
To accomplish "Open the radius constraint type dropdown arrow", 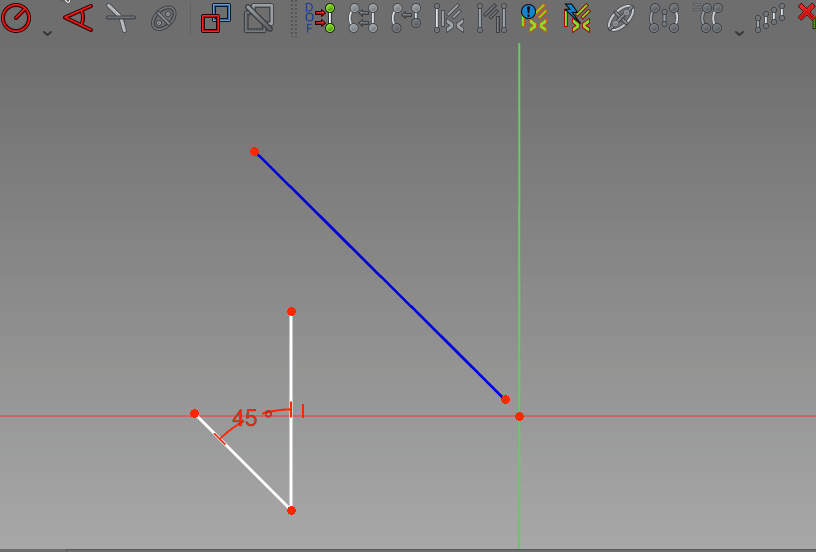I will point(47,32).
